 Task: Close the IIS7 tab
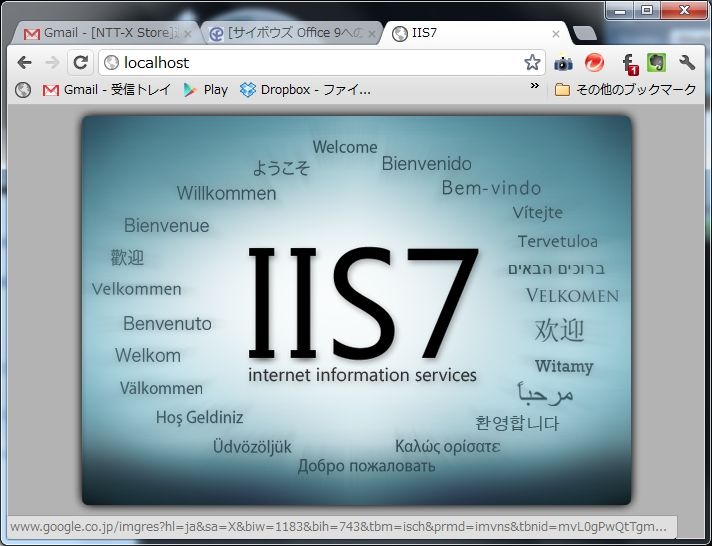tap(556, 34)
